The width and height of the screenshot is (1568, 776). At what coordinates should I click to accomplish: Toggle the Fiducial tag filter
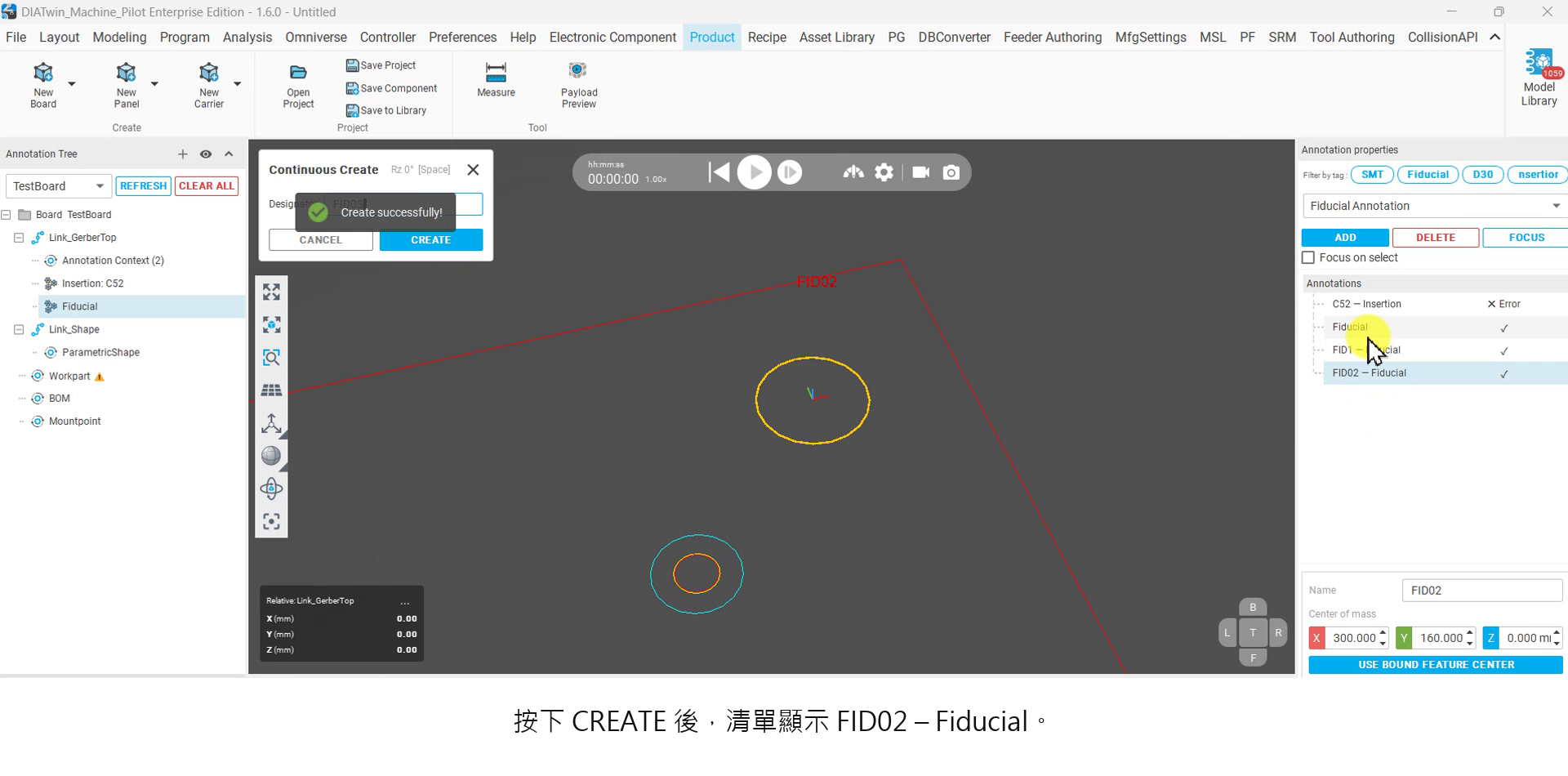pyautogui.click(x=1428, y=175)
